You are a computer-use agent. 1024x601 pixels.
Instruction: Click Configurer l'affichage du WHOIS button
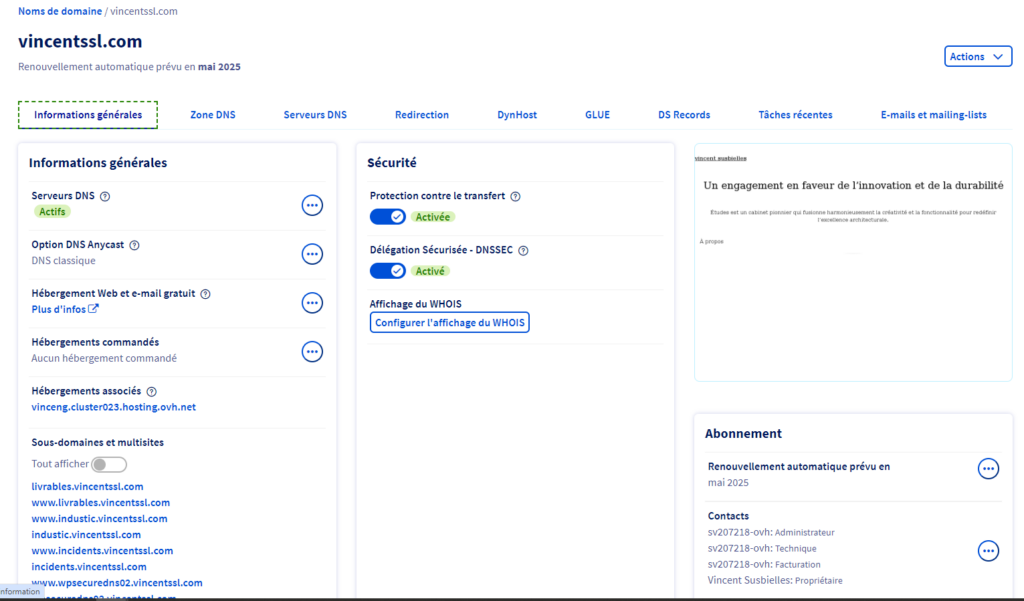tap(450, 322)
